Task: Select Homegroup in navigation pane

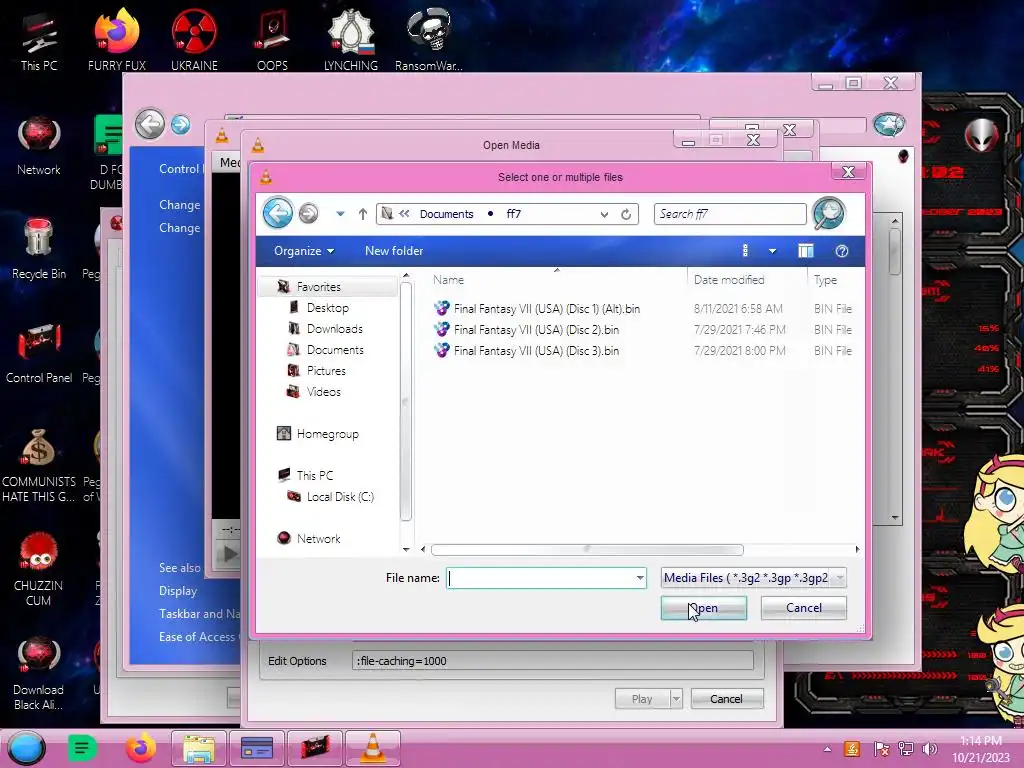Action: point(327,434)
